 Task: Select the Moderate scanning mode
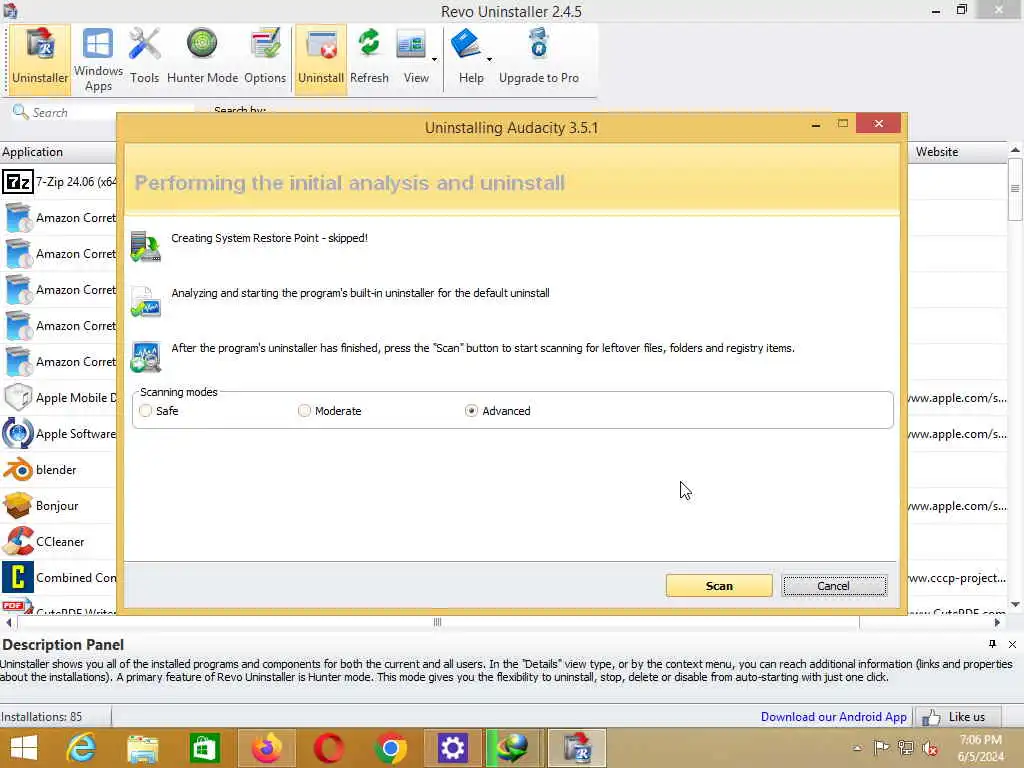[x=304, y=411]
